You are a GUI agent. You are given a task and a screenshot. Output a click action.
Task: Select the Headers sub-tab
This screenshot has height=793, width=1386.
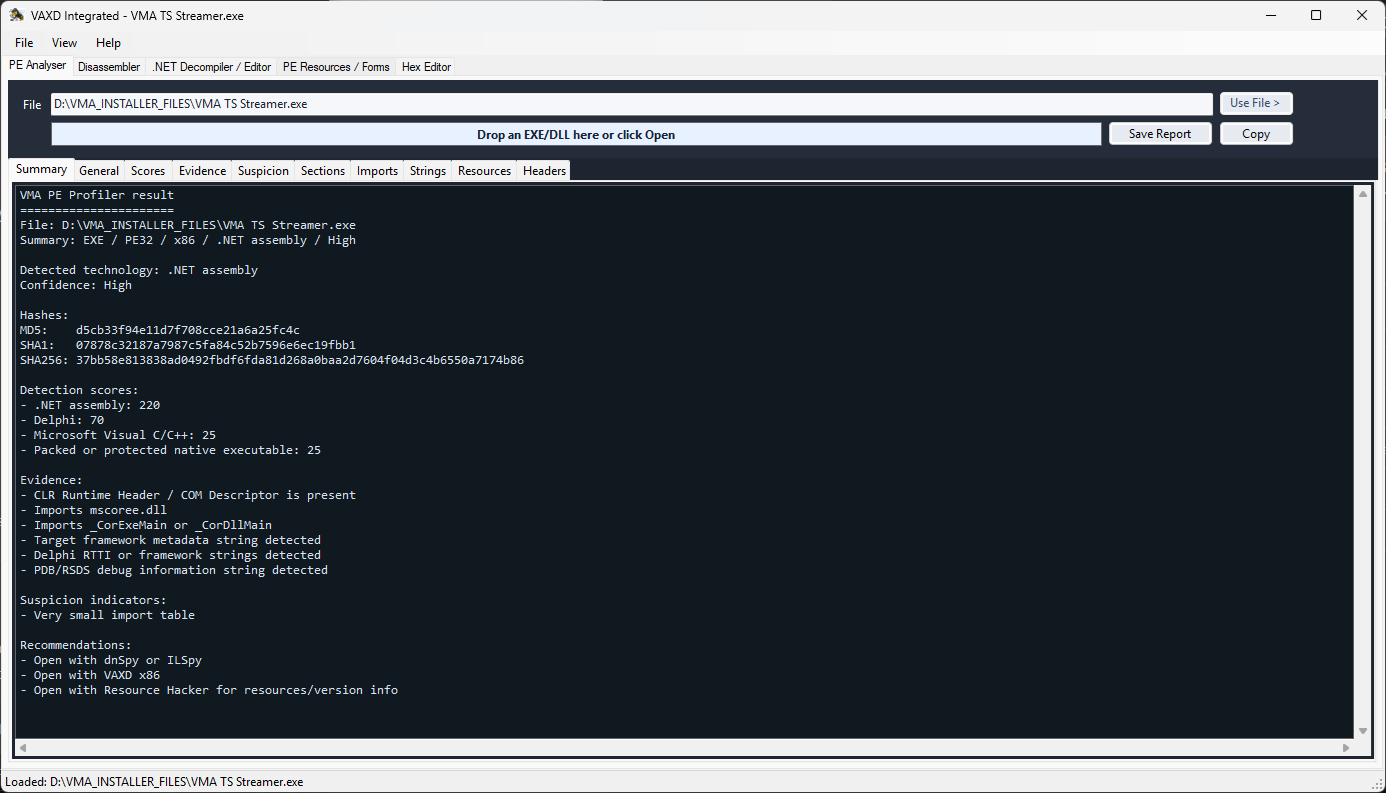(544, 171)
